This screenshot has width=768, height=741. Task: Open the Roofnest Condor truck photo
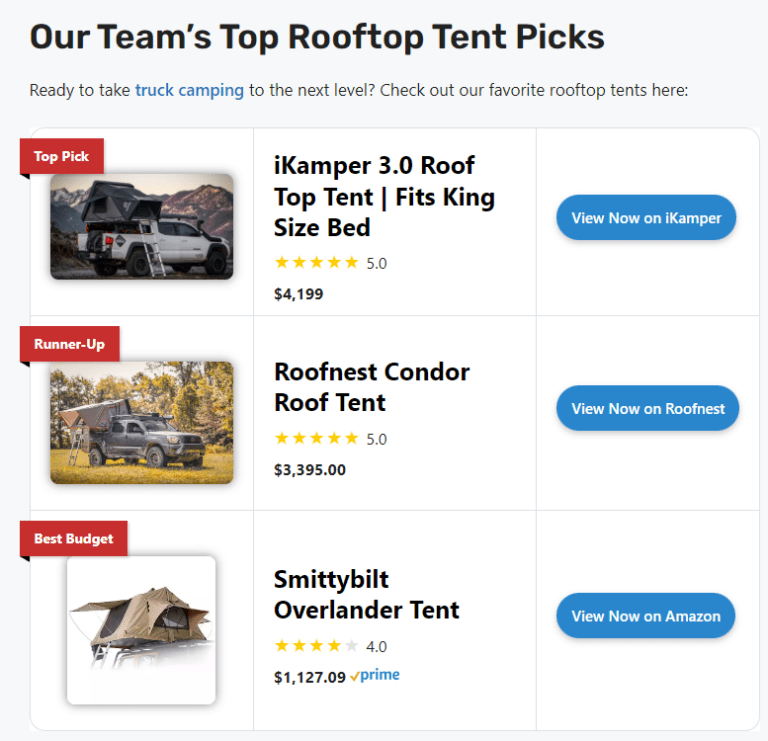pos(141,422)
